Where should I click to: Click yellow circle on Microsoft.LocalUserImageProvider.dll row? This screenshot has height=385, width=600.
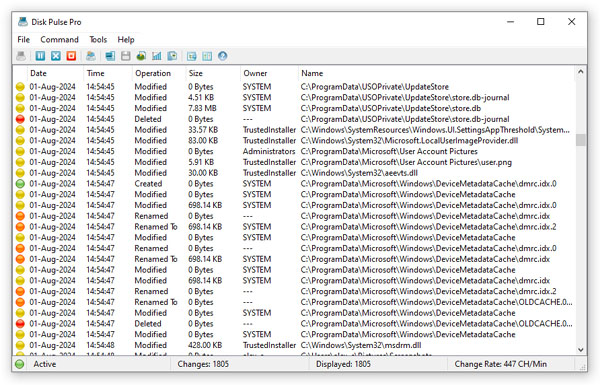tap(20, 141)
